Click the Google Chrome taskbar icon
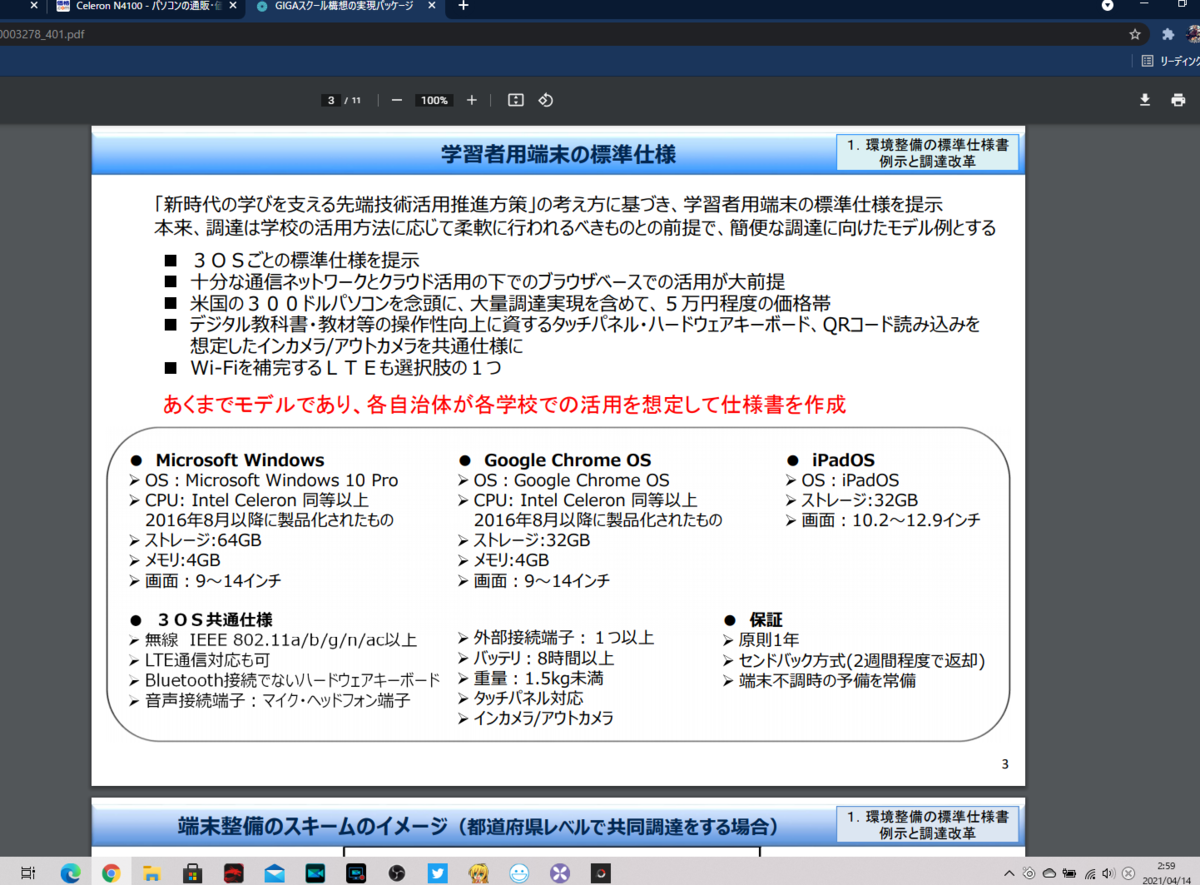 point(111,873)
